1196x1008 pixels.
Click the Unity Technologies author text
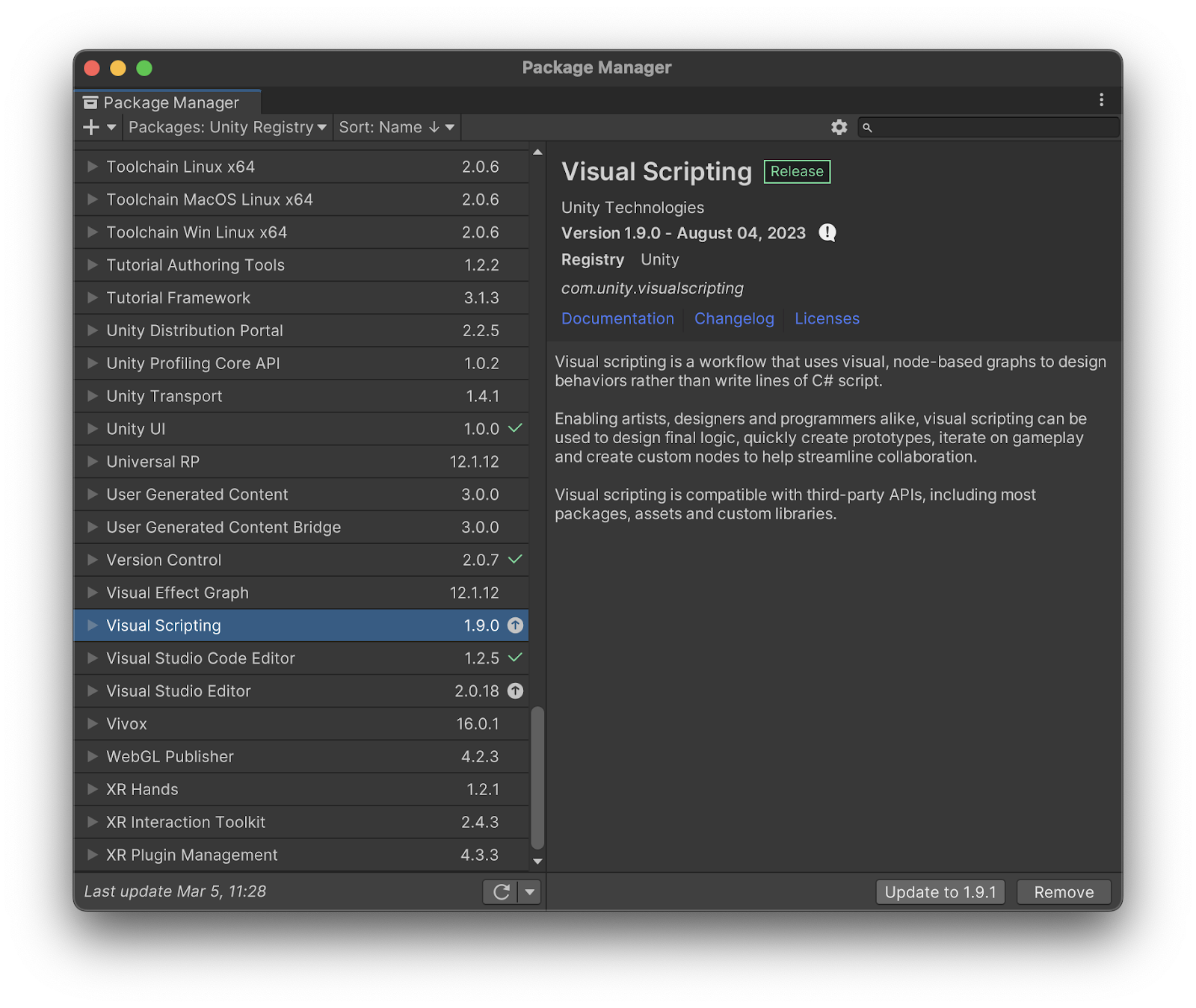click(x=632, y=208)
